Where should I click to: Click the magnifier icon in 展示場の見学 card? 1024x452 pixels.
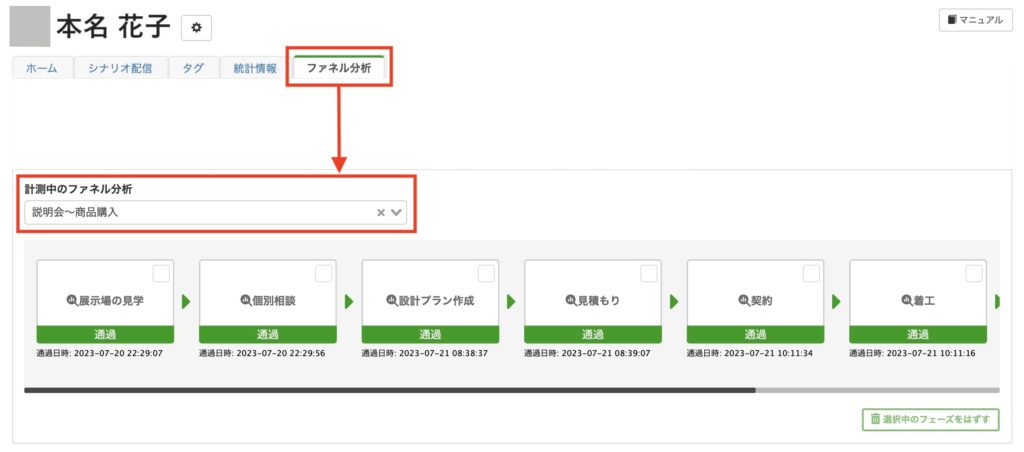pos(72,300)
